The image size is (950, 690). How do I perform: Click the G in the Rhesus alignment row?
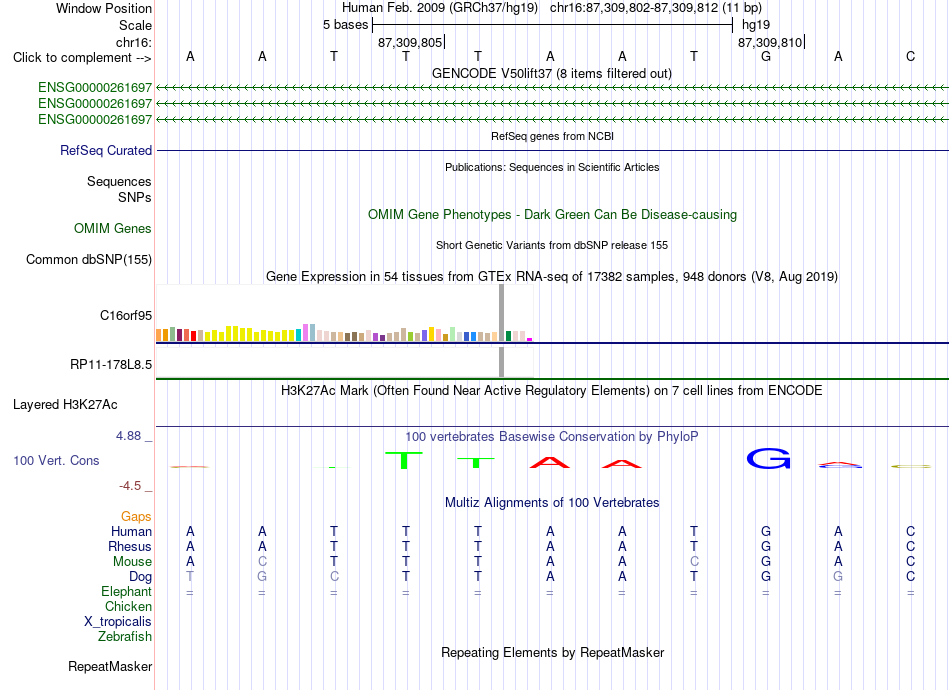point(766,546)
